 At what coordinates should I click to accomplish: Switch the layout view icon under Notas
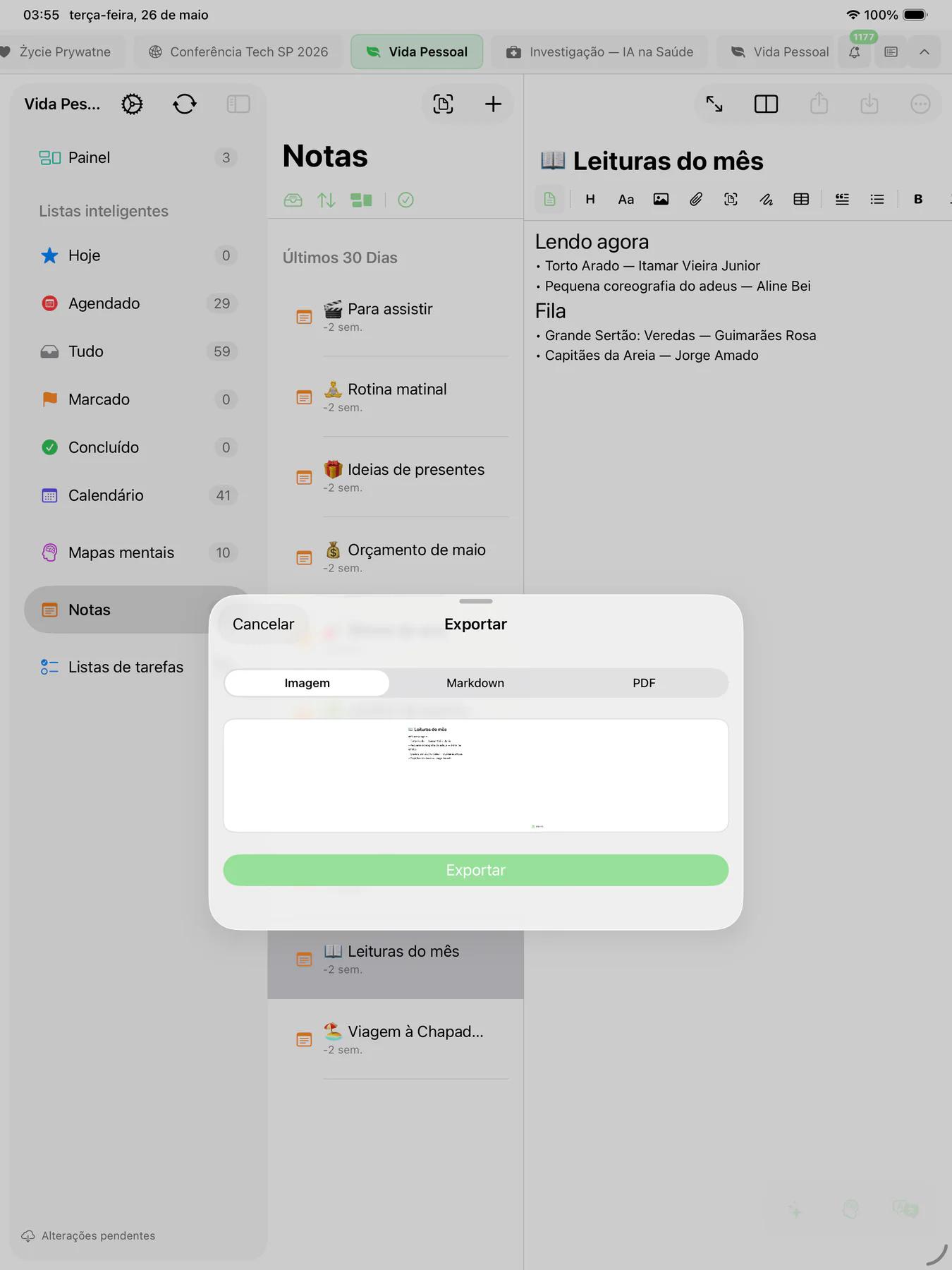pyautogui.click(x=361, y=200)
